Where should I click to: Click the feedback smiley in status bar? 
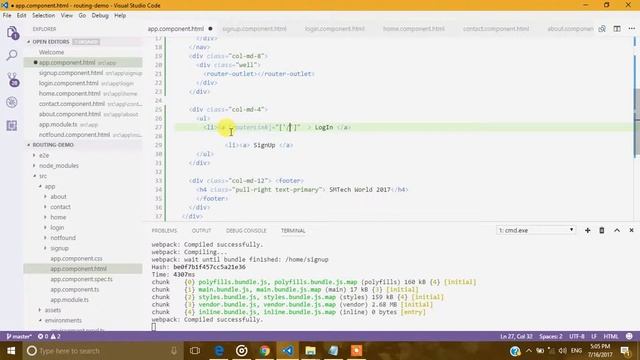629,336
